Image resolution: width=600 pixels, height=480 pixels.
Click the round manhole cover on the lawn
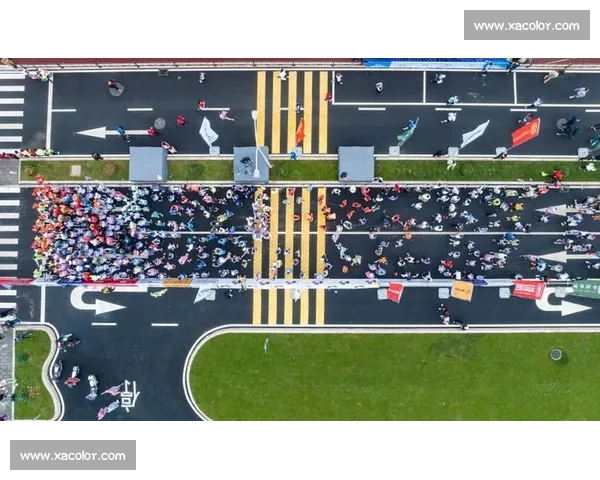[x=556, y=354]
